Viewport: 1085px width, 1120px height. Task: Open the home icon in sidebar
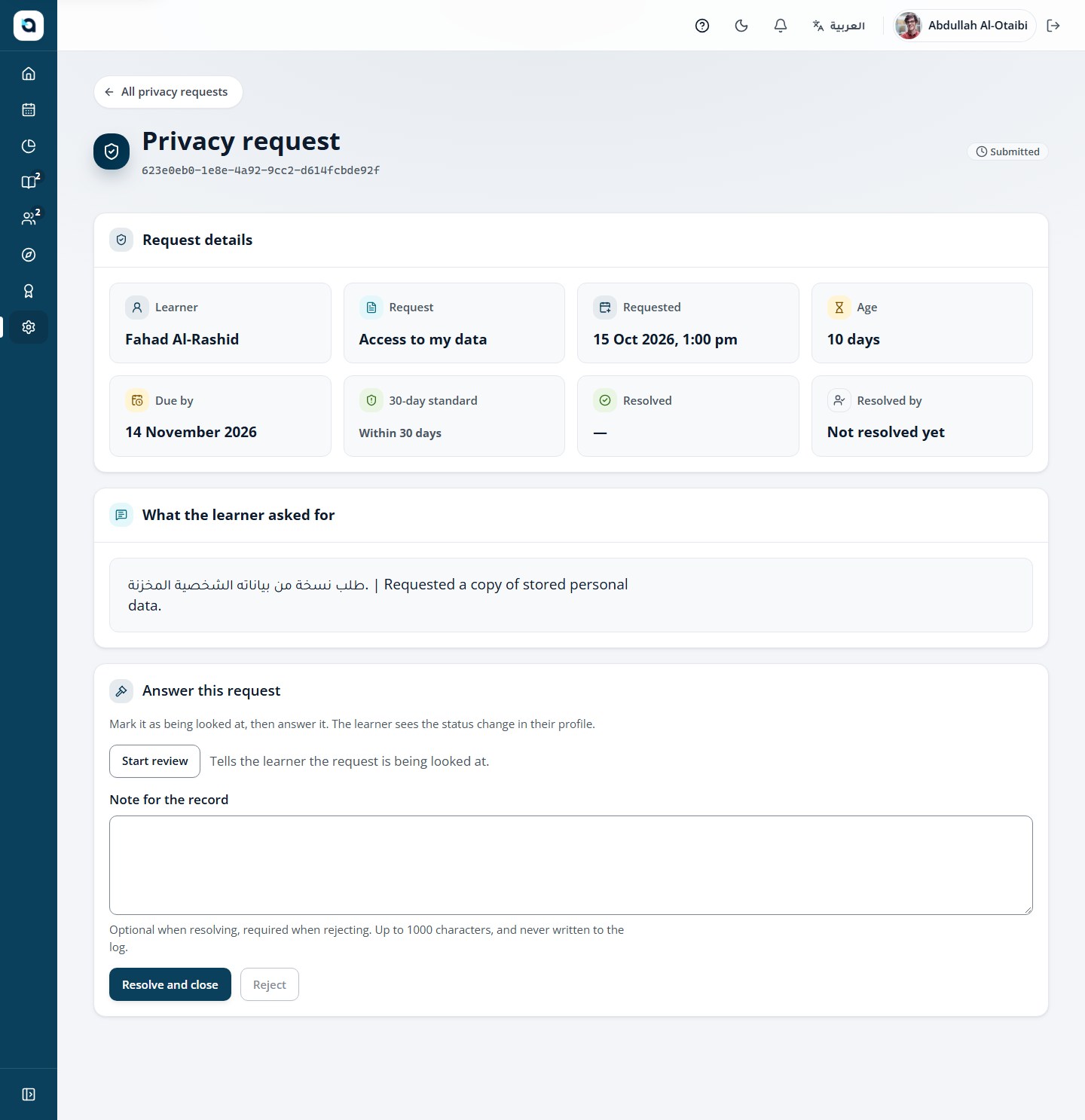[29, 74]
